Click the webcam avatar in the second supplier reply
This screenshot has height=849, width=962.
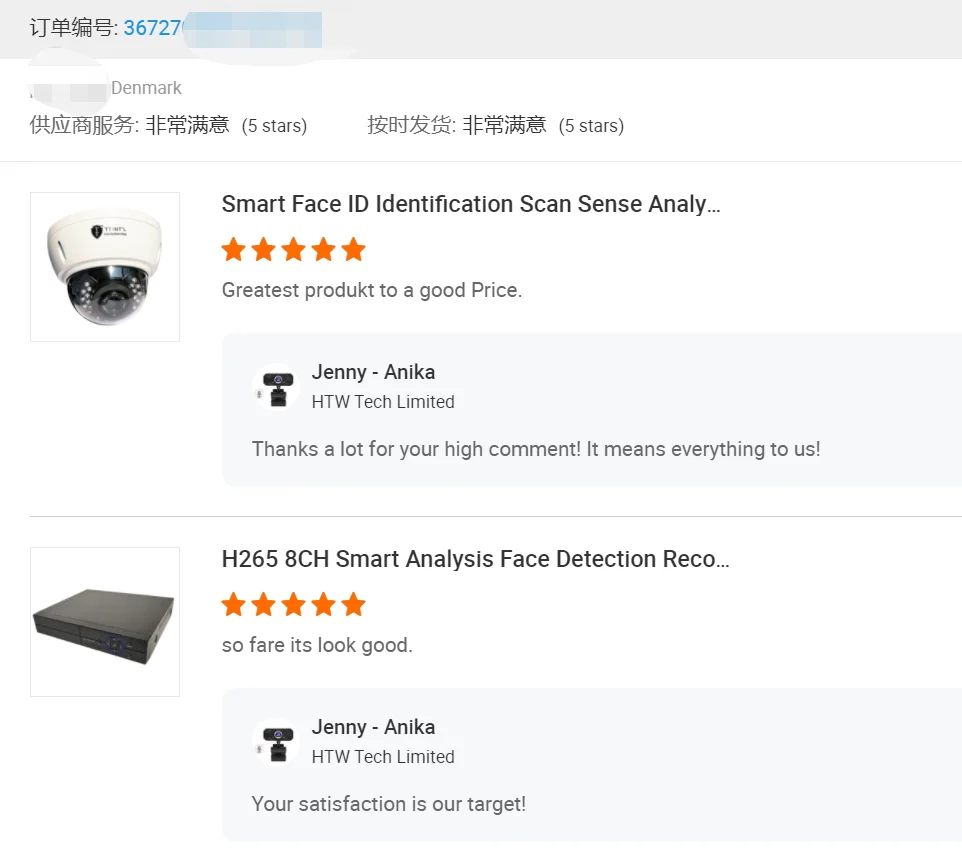(x=276, y=743)
